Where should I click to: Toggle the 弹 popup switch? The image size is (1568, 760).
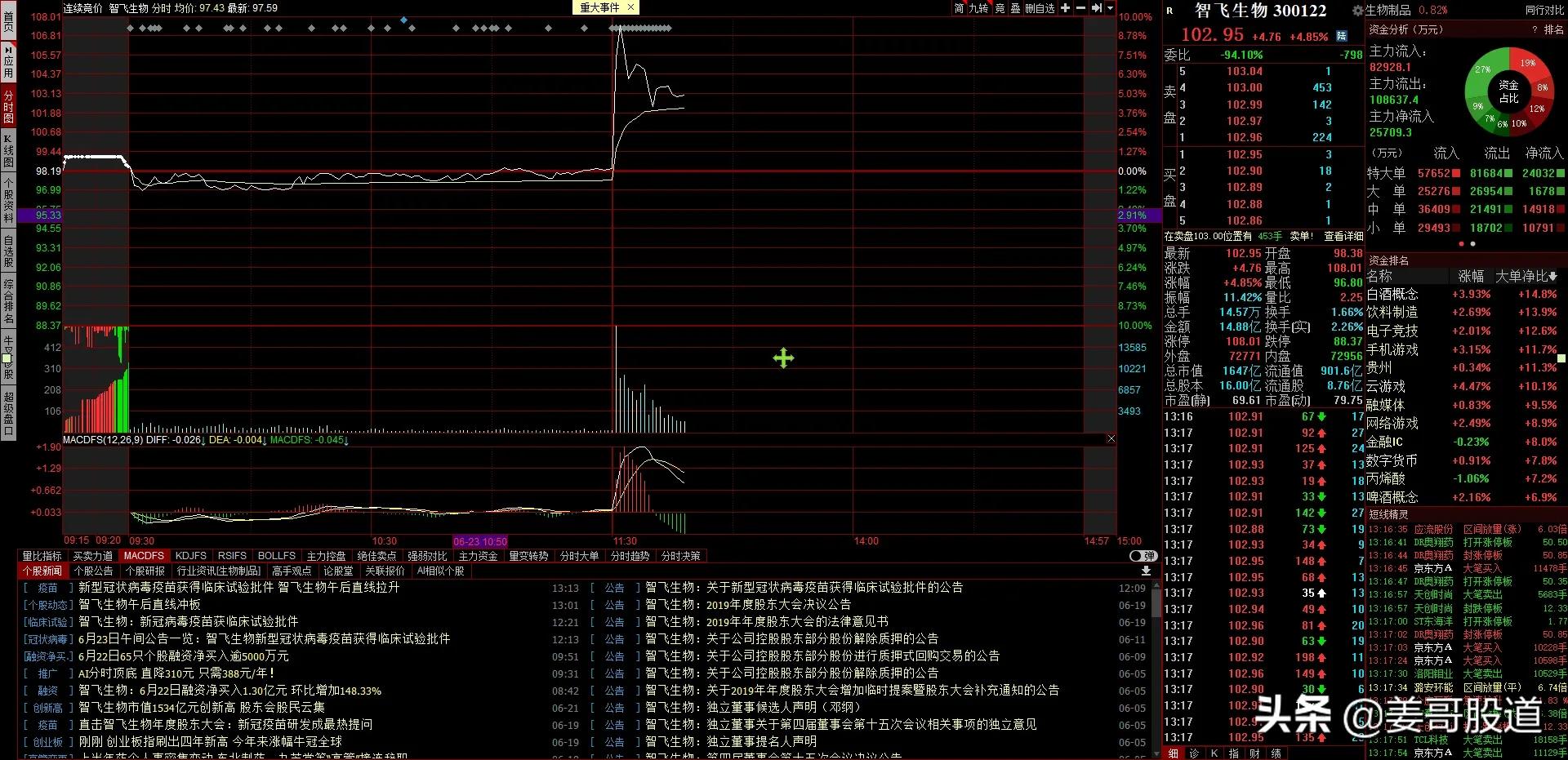pyautogui.click(x=1143, y=556)
